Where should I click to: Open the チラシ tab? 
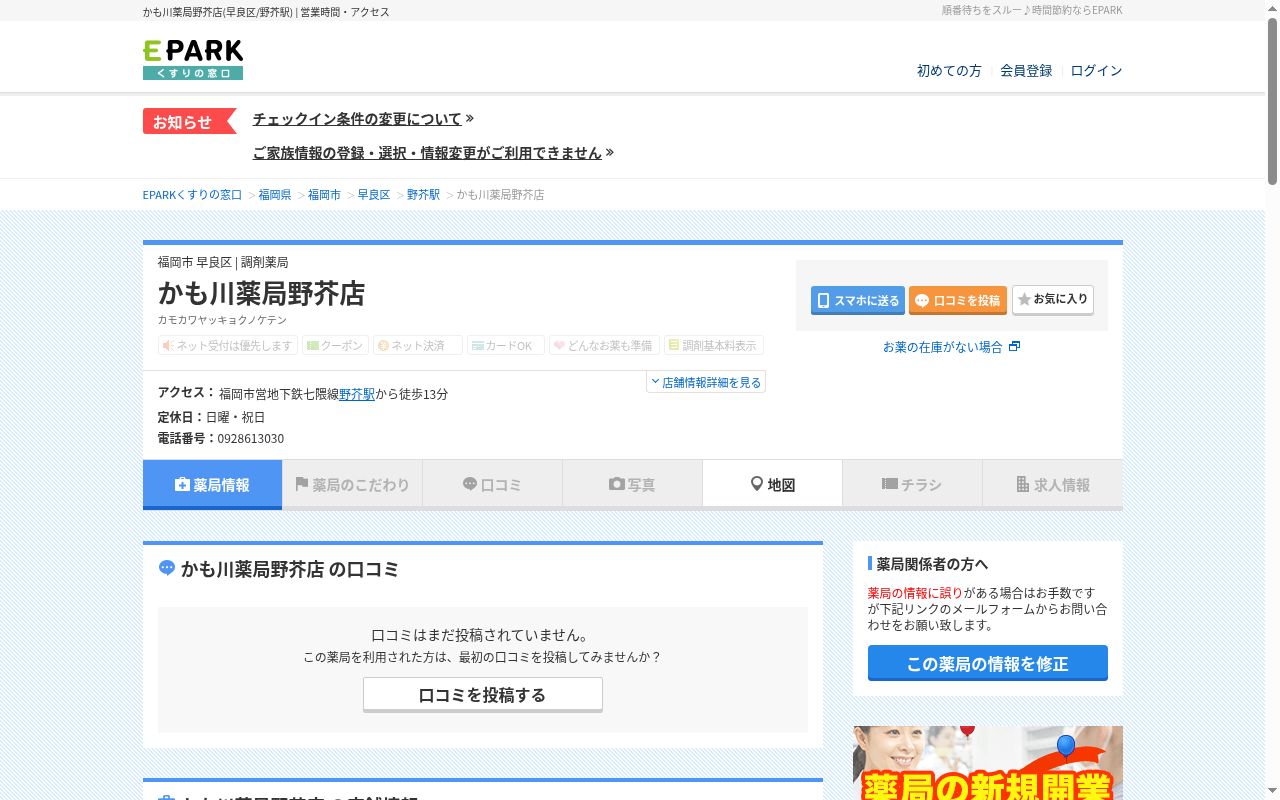[912, 484]
